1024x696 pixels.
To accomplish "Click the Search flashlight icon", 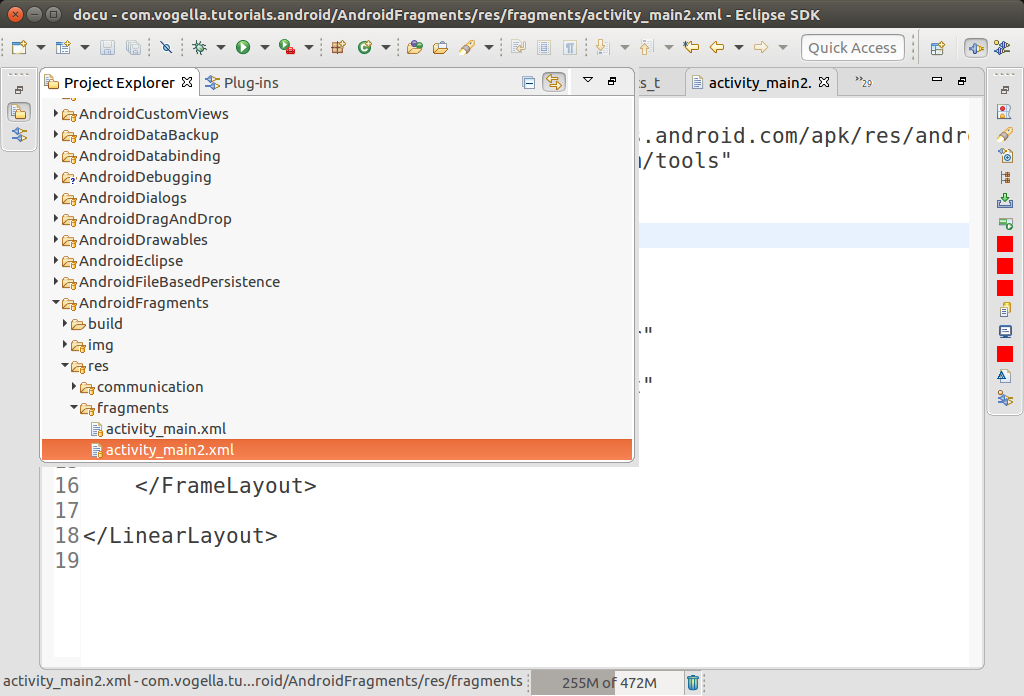I will point(467,47).
